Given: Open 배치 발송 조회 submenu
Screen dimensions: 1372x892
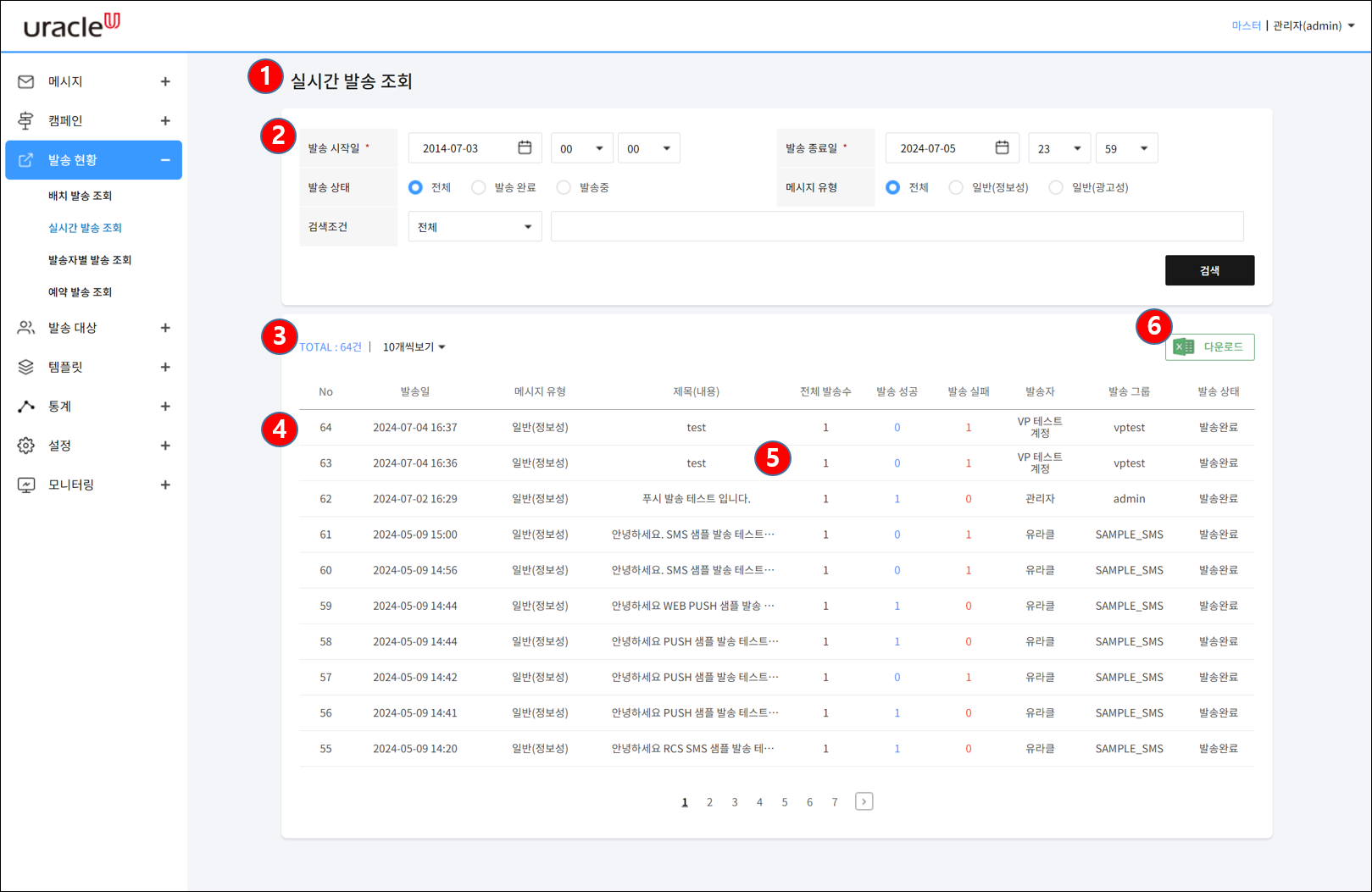Looking at the screenshot, I should coord(80,196).
